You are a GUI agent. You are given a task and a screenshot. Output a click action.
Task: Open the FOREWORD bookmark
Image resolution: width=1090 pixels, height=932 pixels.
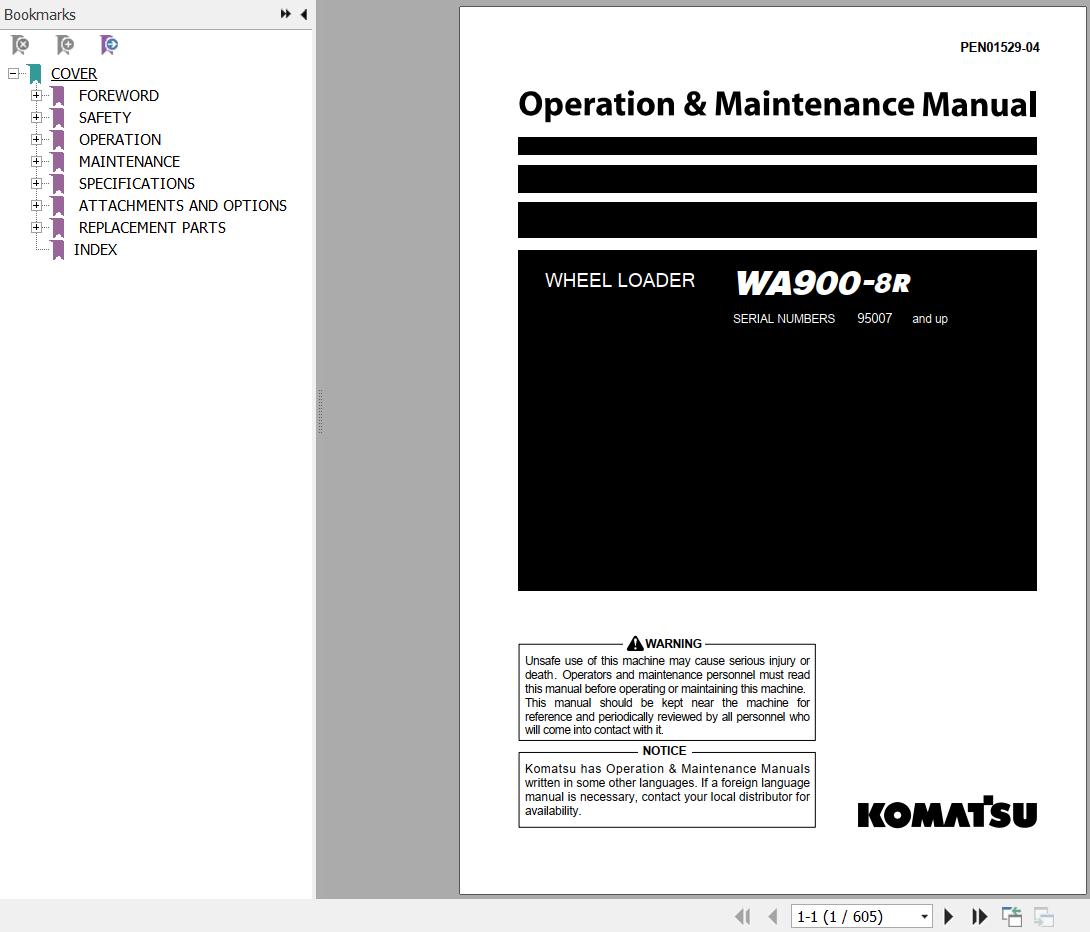tap(119, 95)
